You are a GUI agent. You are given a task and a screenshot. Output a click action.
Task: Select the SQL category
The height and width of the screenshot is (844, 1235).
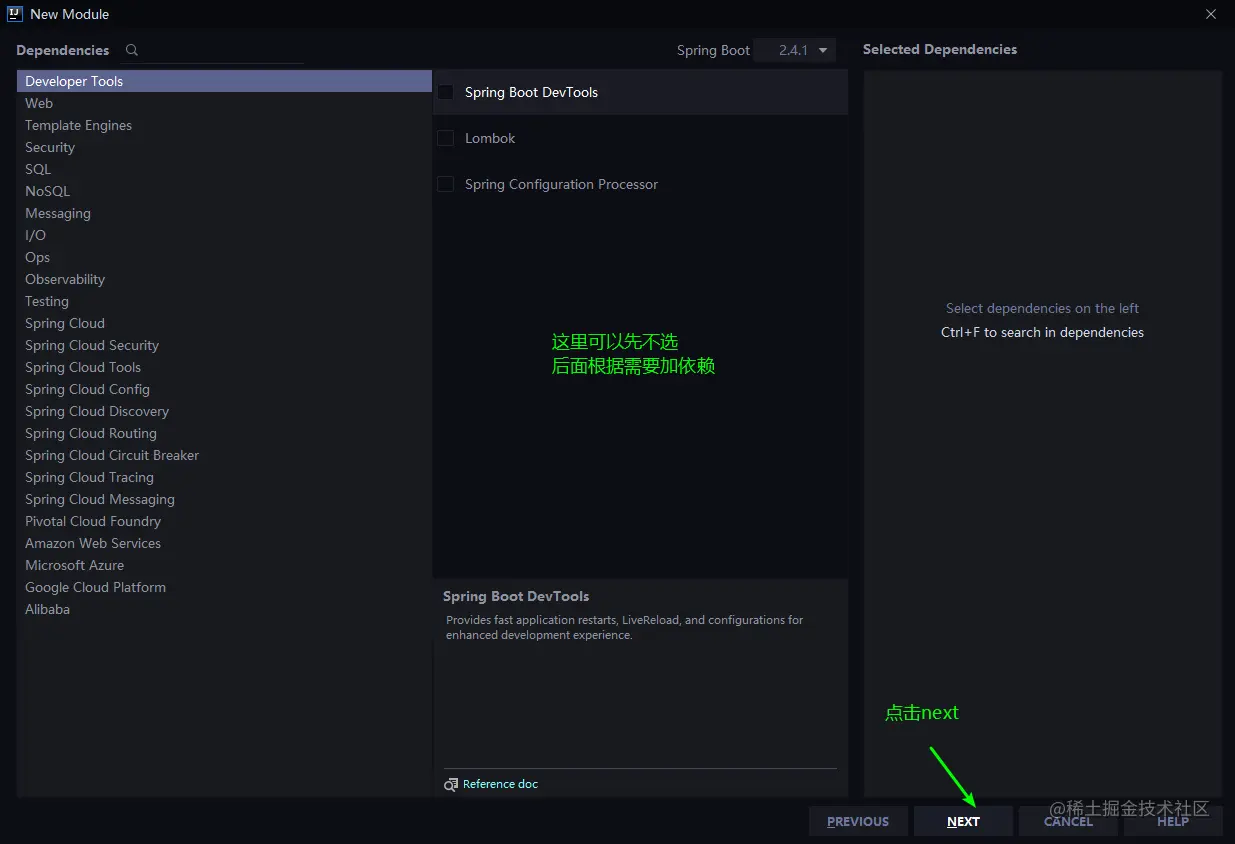click(x=224, y=169)
